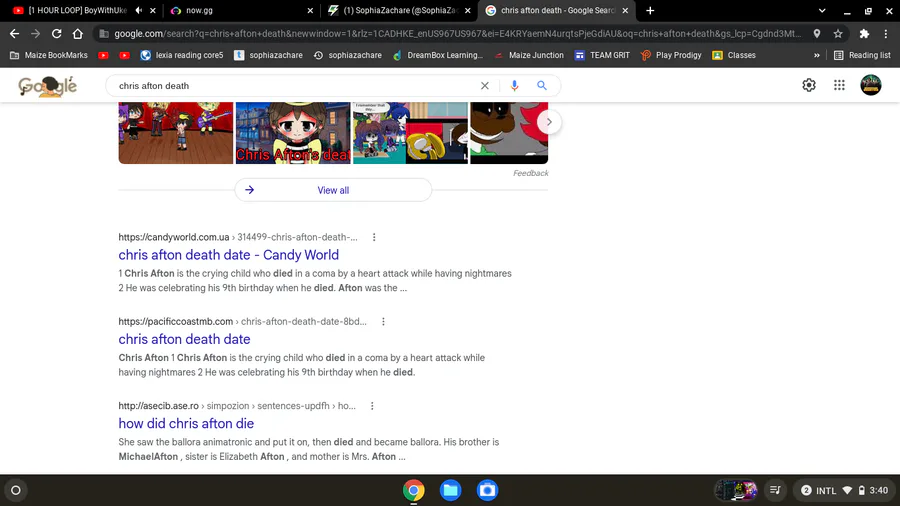Open the holding-space thumbnail from the shelf
Viewport: 900px width, 506px height.
click(736, 490)
